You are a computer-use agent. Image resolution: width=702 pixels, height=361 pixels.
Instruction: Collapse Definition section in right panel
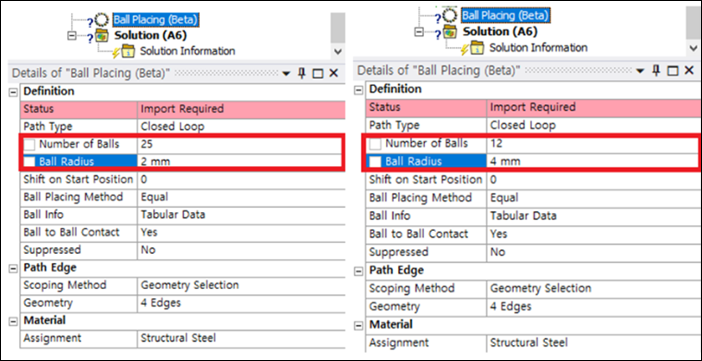[x=359, y=90]
